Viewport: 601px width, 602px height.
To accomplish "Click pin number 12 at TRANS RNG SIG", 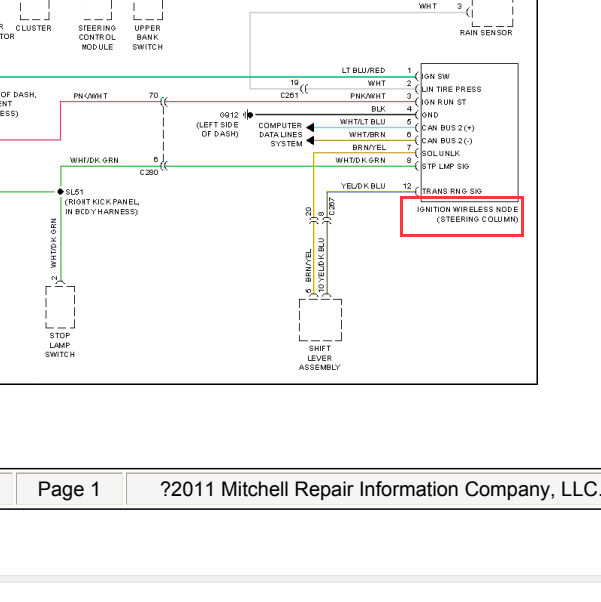I will (x=407, y=186).
